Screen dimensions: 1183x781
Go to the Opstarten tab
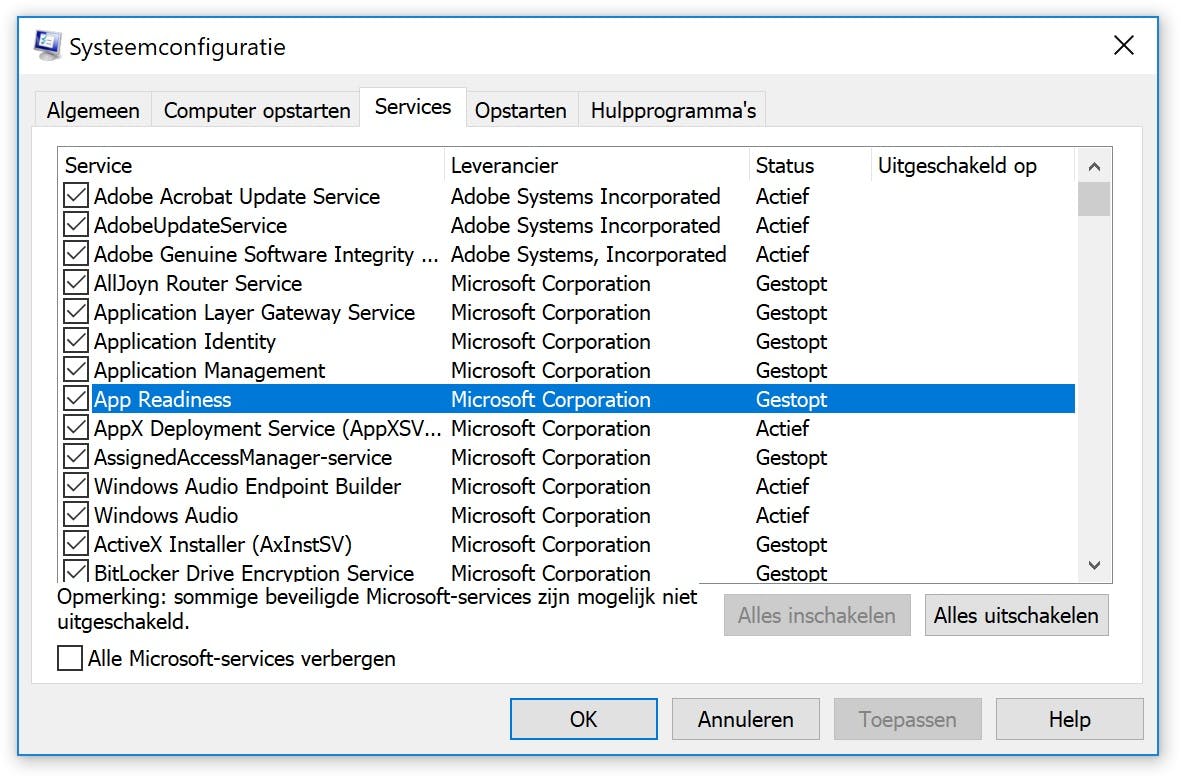point(520,110)
